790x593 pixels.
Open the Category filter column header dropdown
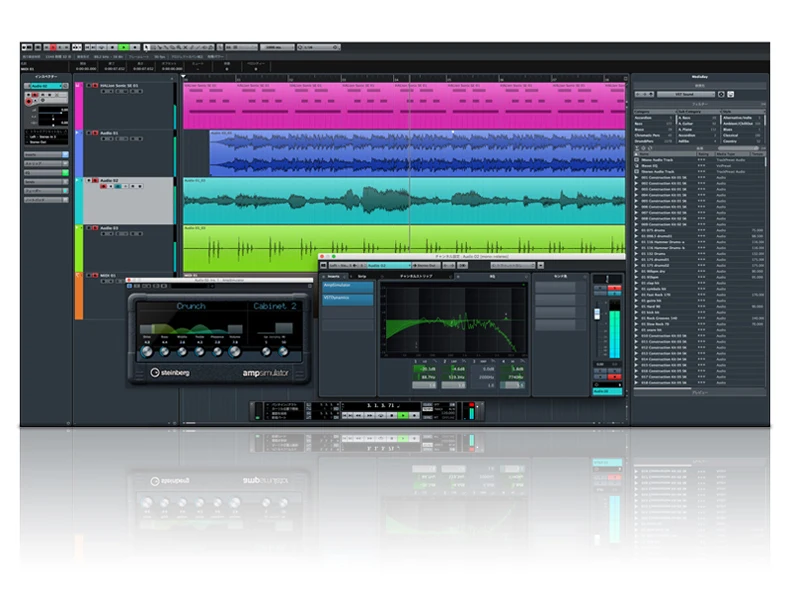point(654,112)
